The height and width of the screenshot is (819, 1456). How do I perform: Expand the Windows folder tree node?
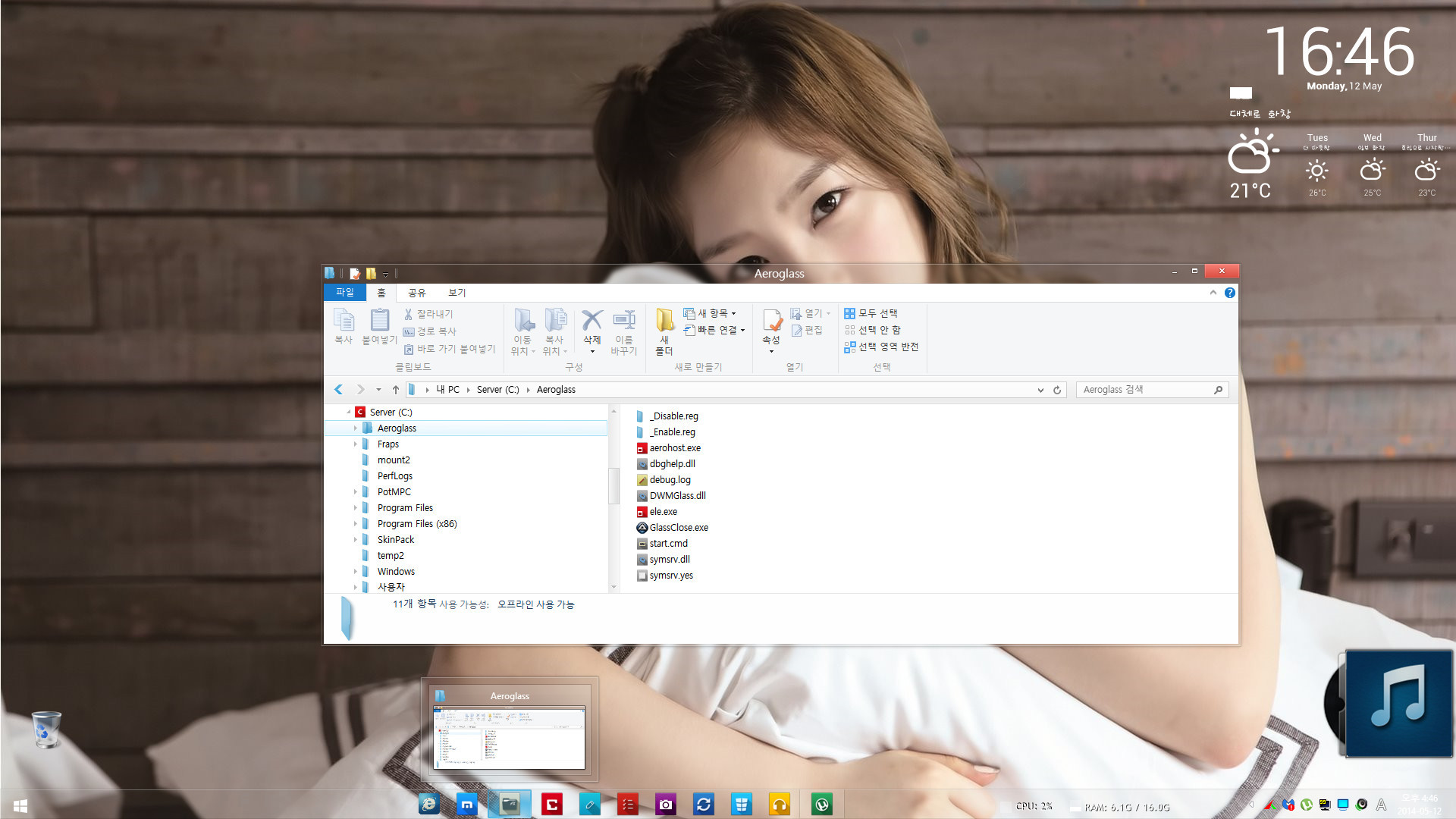[x=355, y=572]
